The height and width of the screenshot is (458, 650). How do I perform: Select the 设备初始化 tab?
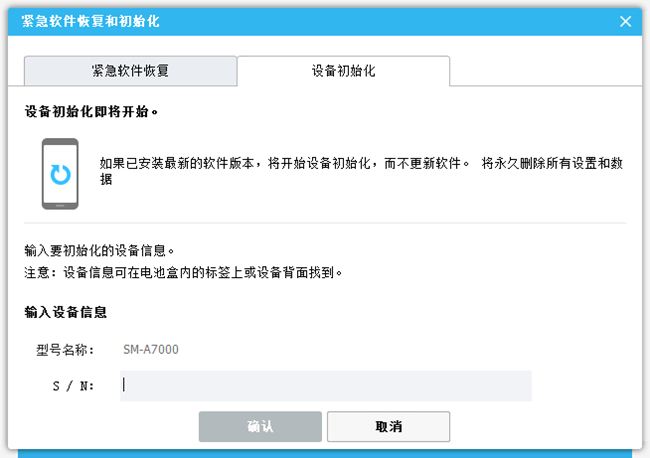pyautogui.click(x=343, y=71)
